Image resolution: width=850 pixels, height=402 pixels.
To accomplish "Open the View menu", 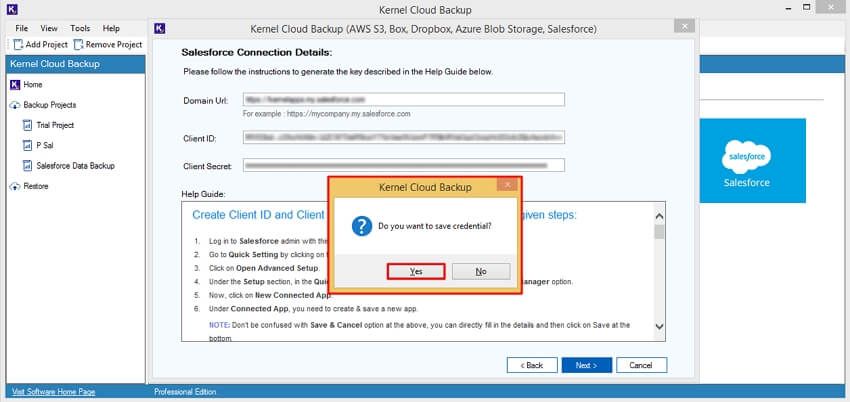I will click(x=49, y=28).
